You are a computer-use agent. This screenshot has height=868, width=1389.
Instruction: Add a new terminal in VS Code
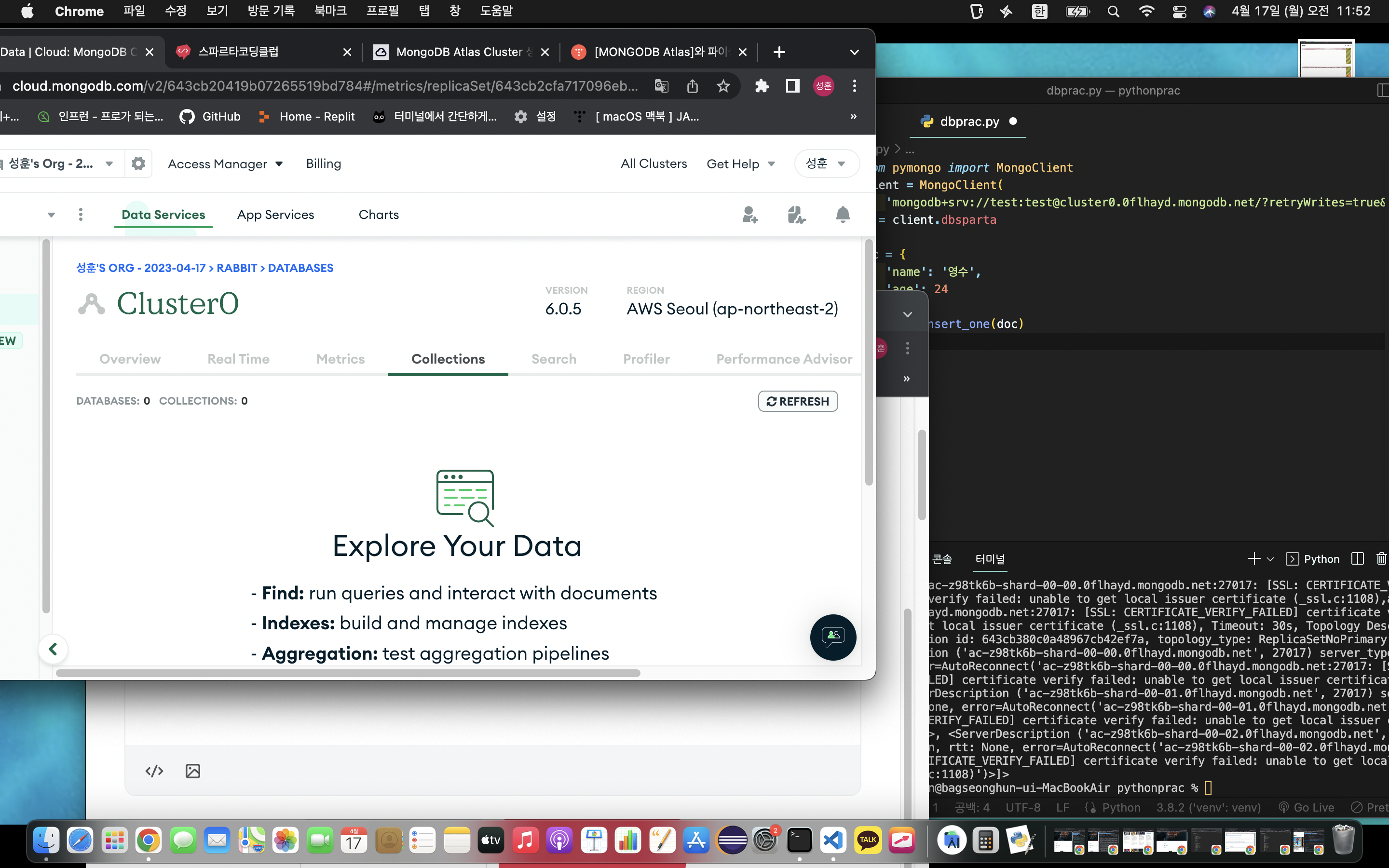[1253, 558]
